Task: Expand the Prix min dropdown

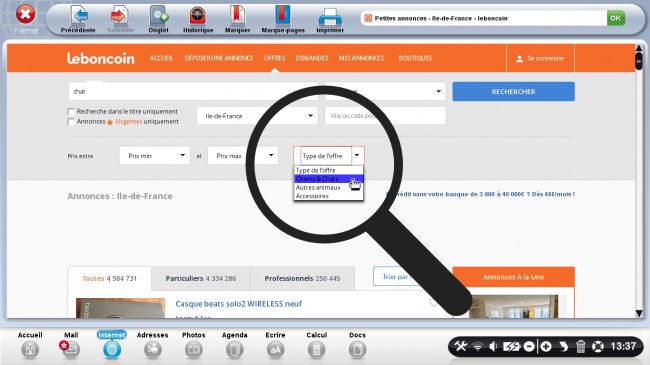Action: click(155, 156)
